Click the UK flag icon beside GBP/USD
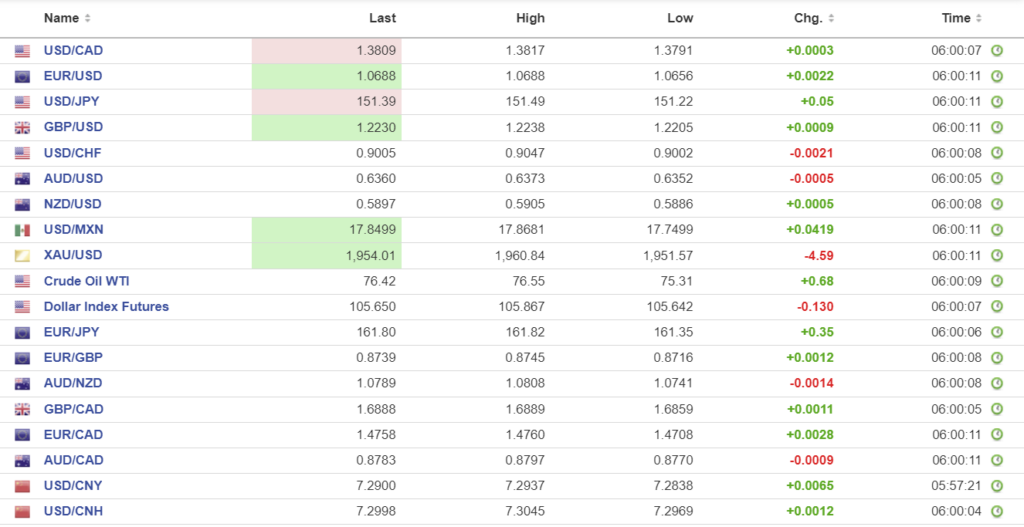This screenshot has width=1024, height=527. 22,127
